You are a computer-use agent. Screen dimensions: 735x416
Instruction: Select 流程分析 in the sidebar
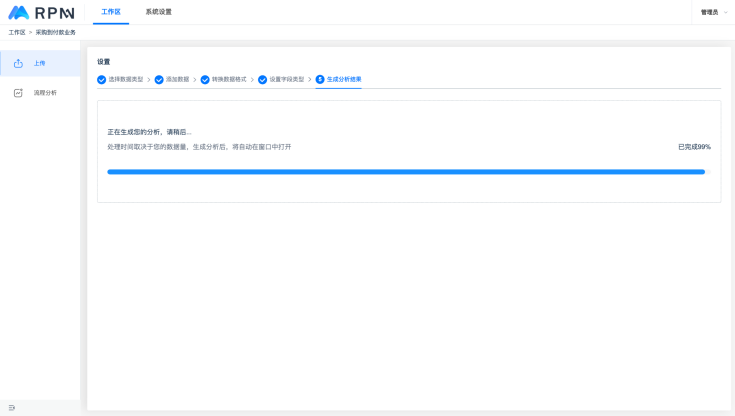point(45,93)
